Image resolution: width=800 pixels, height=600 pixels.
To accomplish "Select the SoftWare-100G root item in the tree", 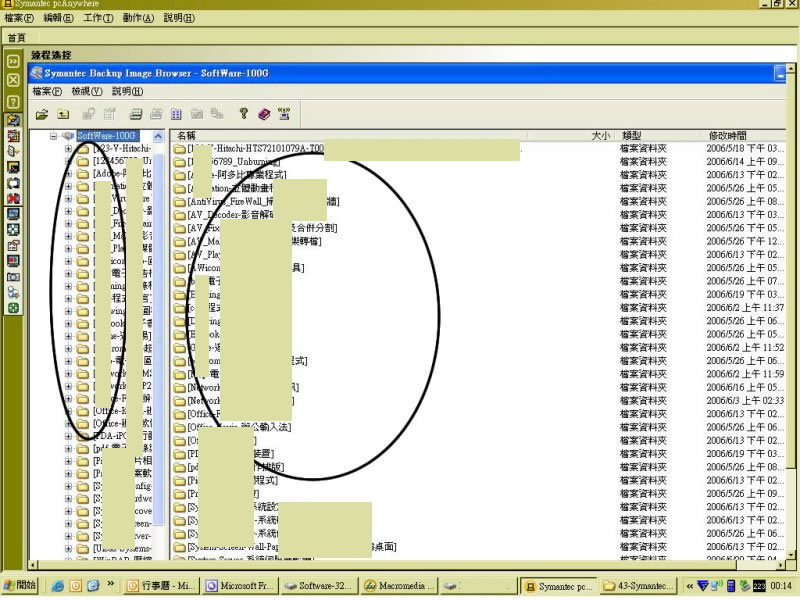I will (107, 136).
